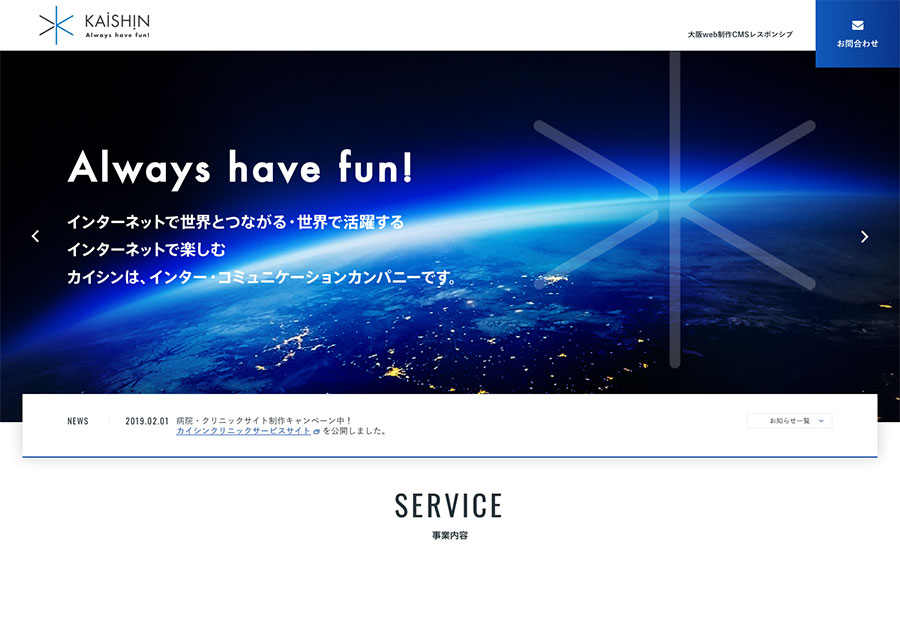
Task: Click the インターネットで世界とつながる hero line
Action: [x=236, y=222]
